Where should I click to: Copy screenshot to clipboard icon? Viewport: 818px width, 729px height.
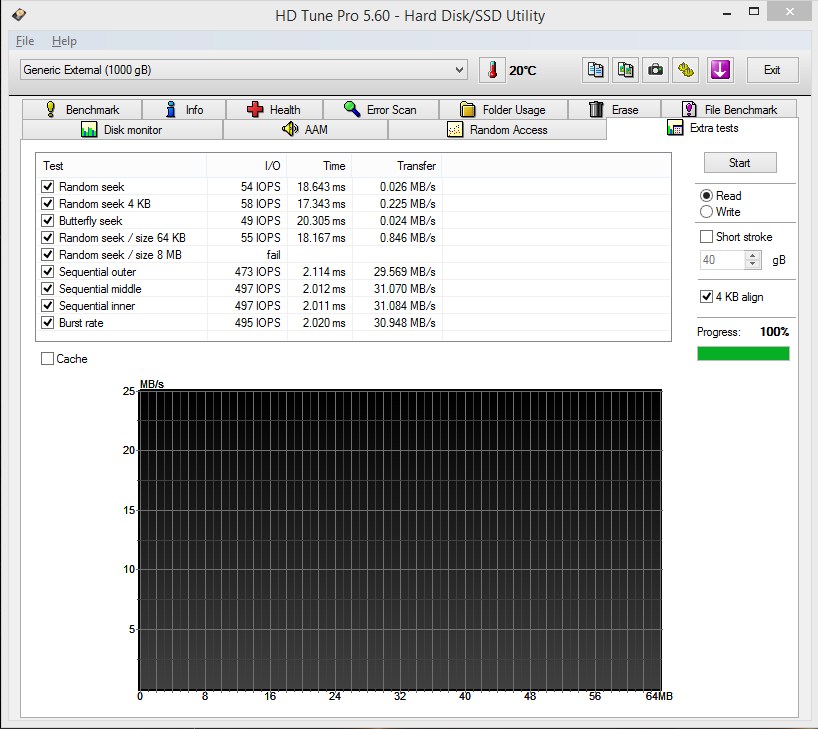point(625,70)
